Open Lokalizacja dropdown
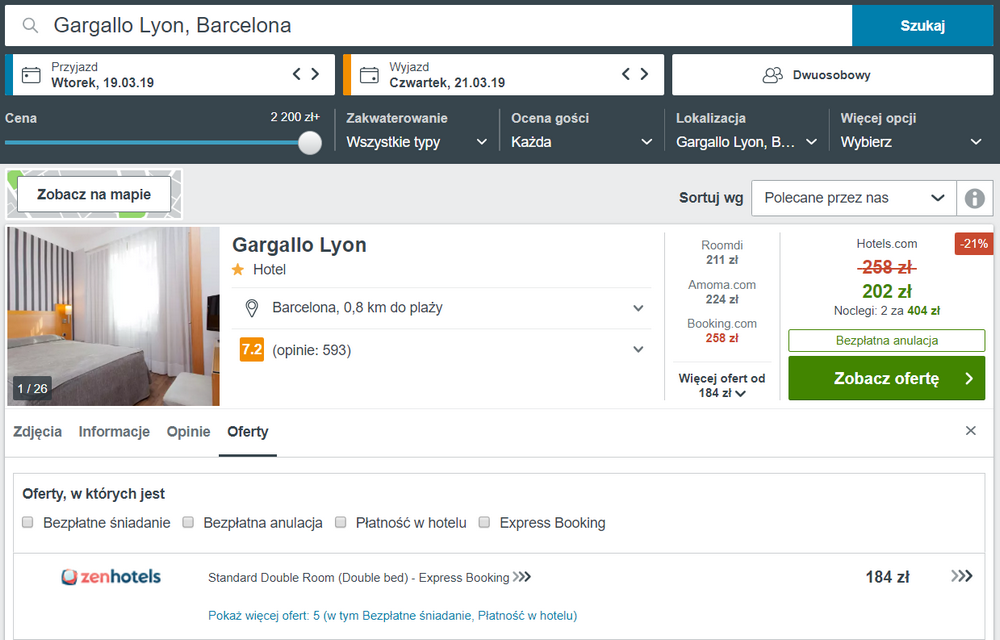This screenshot has height=640, width=1000. click(746, 142)
